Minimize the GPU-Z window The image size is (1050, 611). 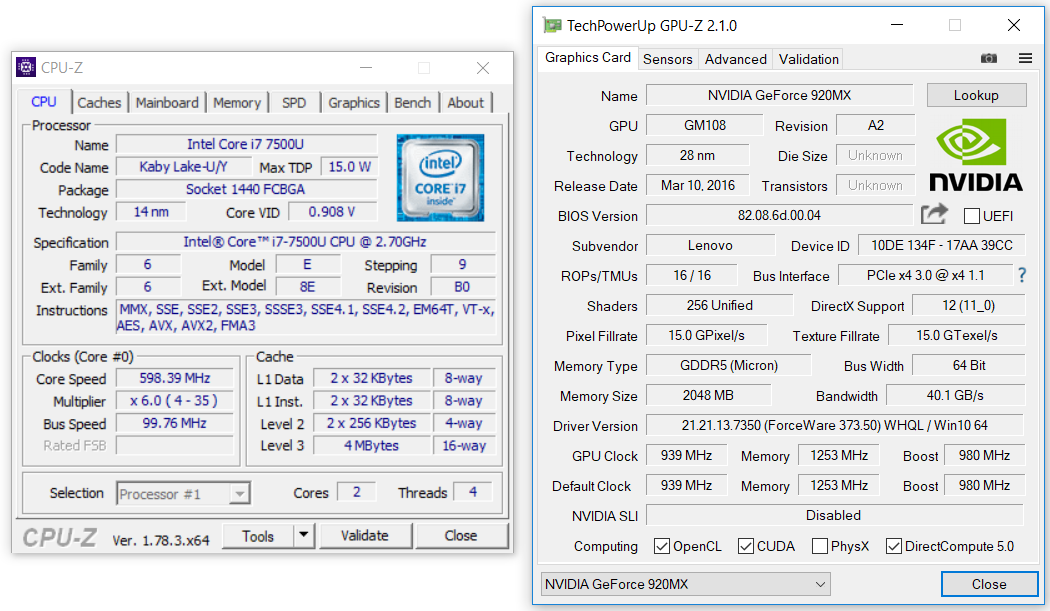point(897,25)
